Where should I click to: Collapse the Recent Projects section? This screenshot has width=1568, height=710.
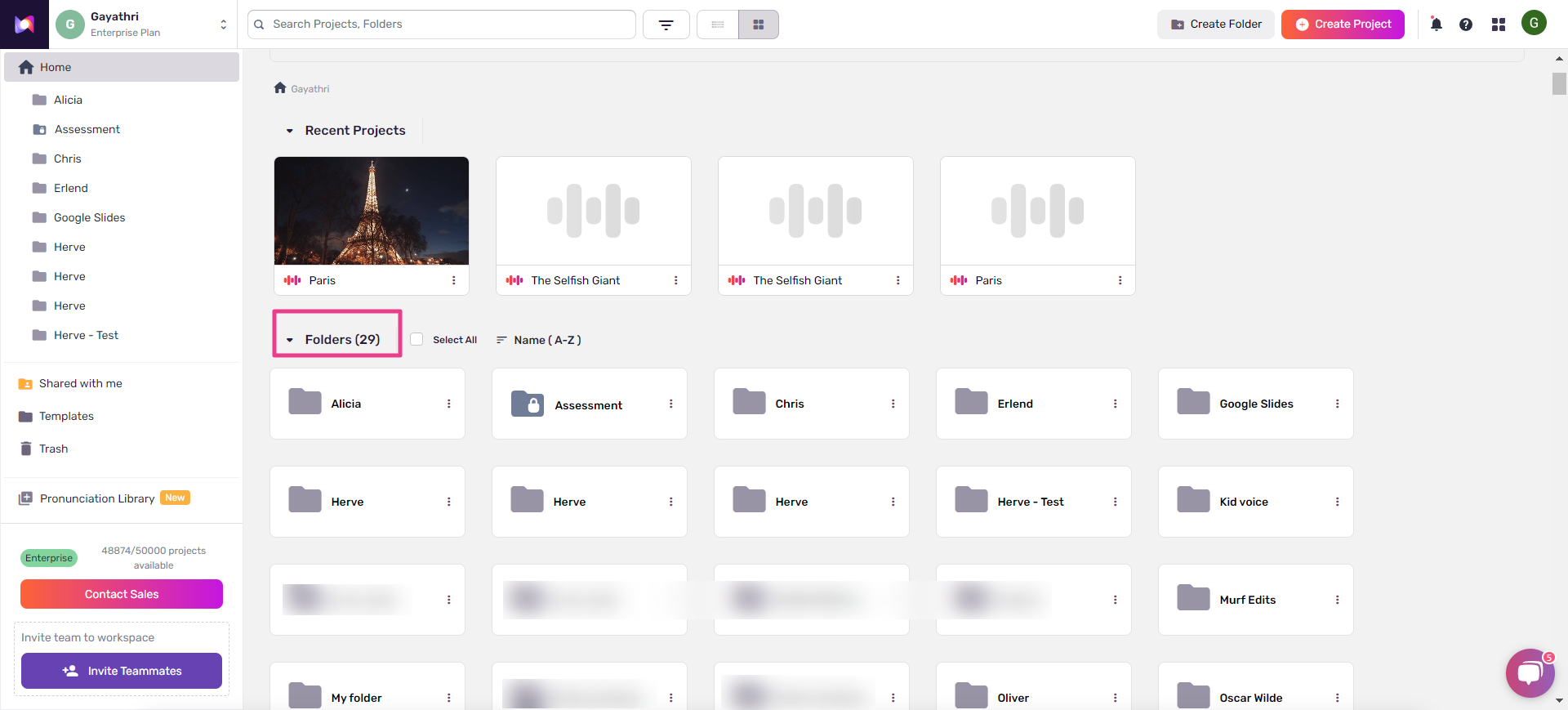pos(289,131)
